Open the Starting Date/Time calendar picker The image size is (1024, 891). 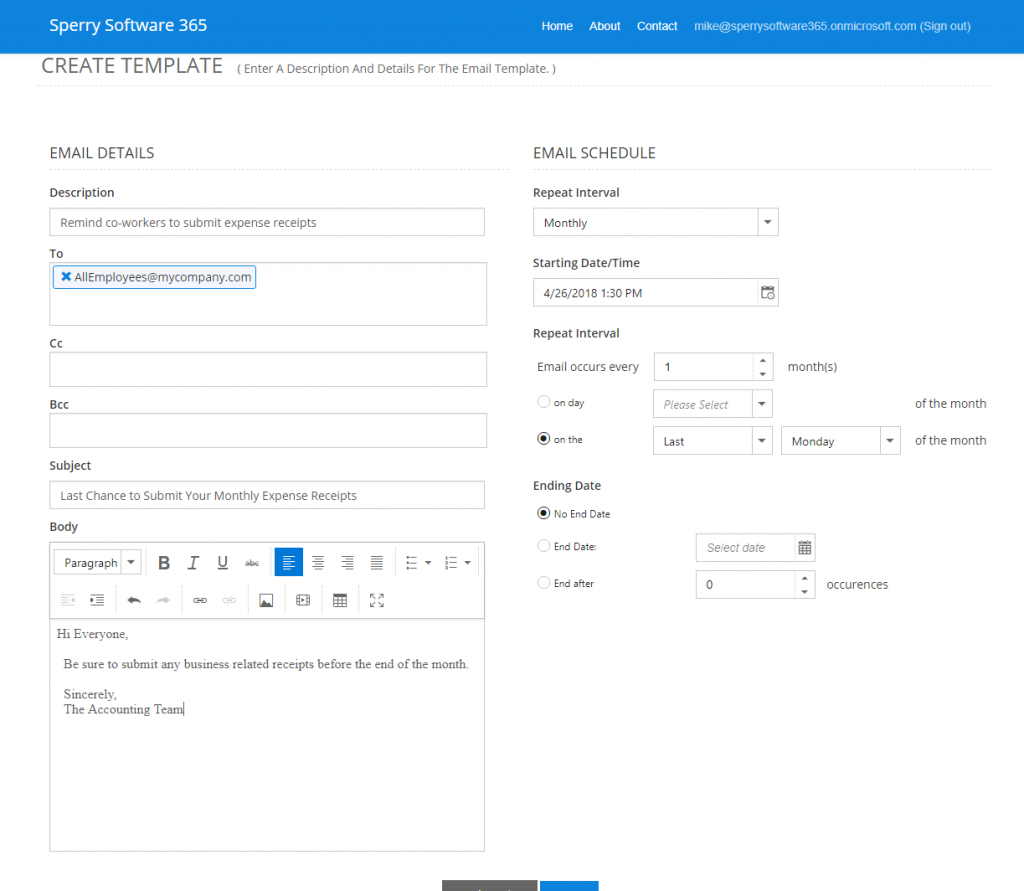(x=767, y=293)
